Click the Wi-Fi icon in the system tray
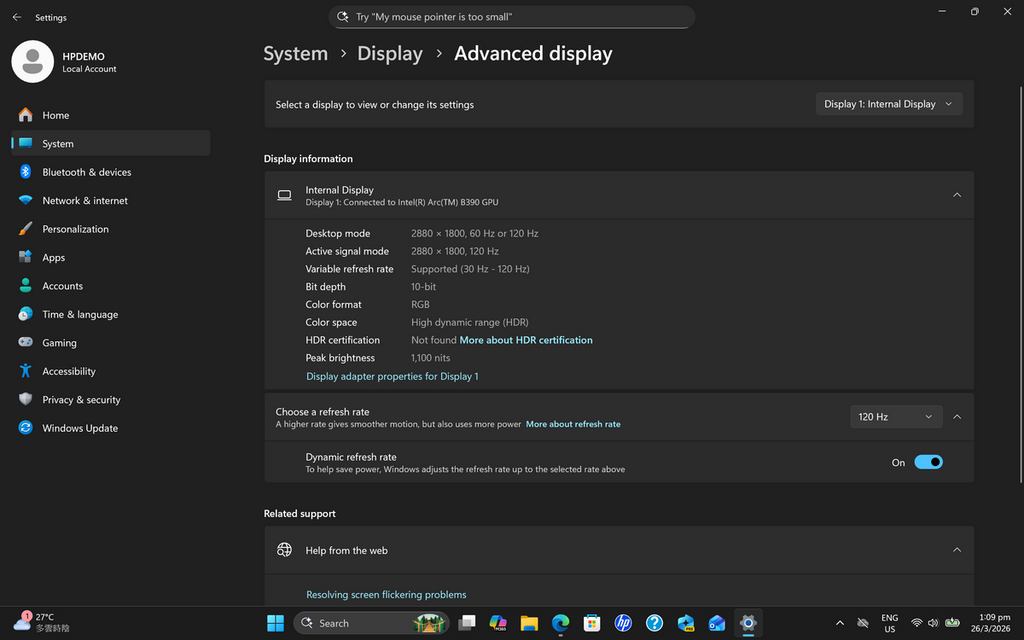 tap(917, 622)
